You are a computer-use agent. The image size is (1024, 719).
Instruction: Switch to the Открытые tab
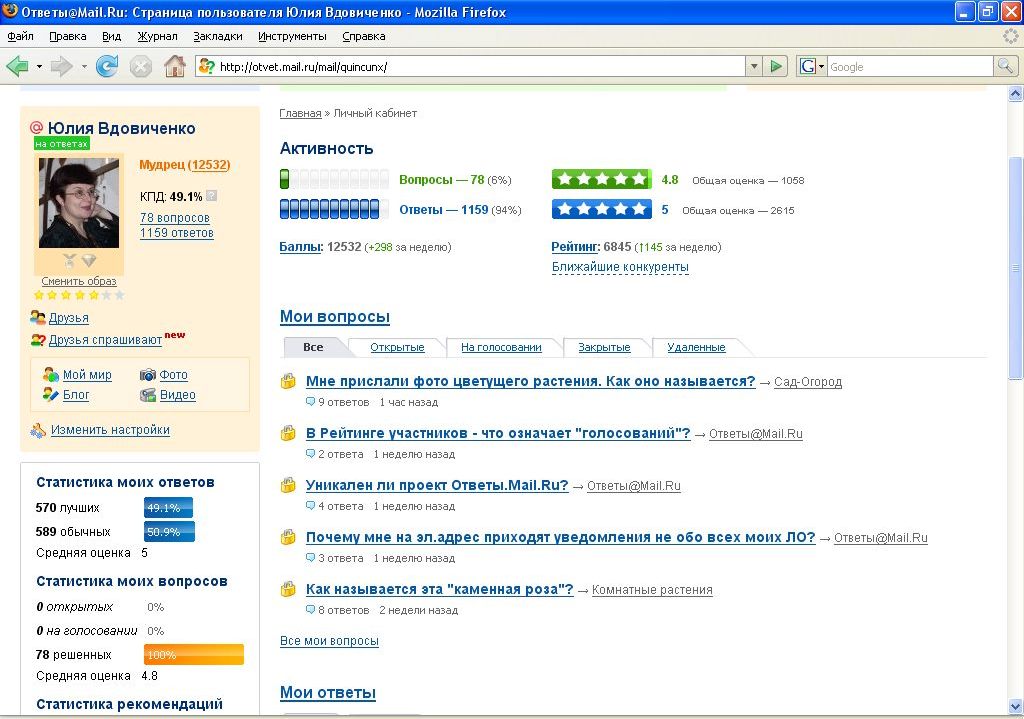coord(397,347)
